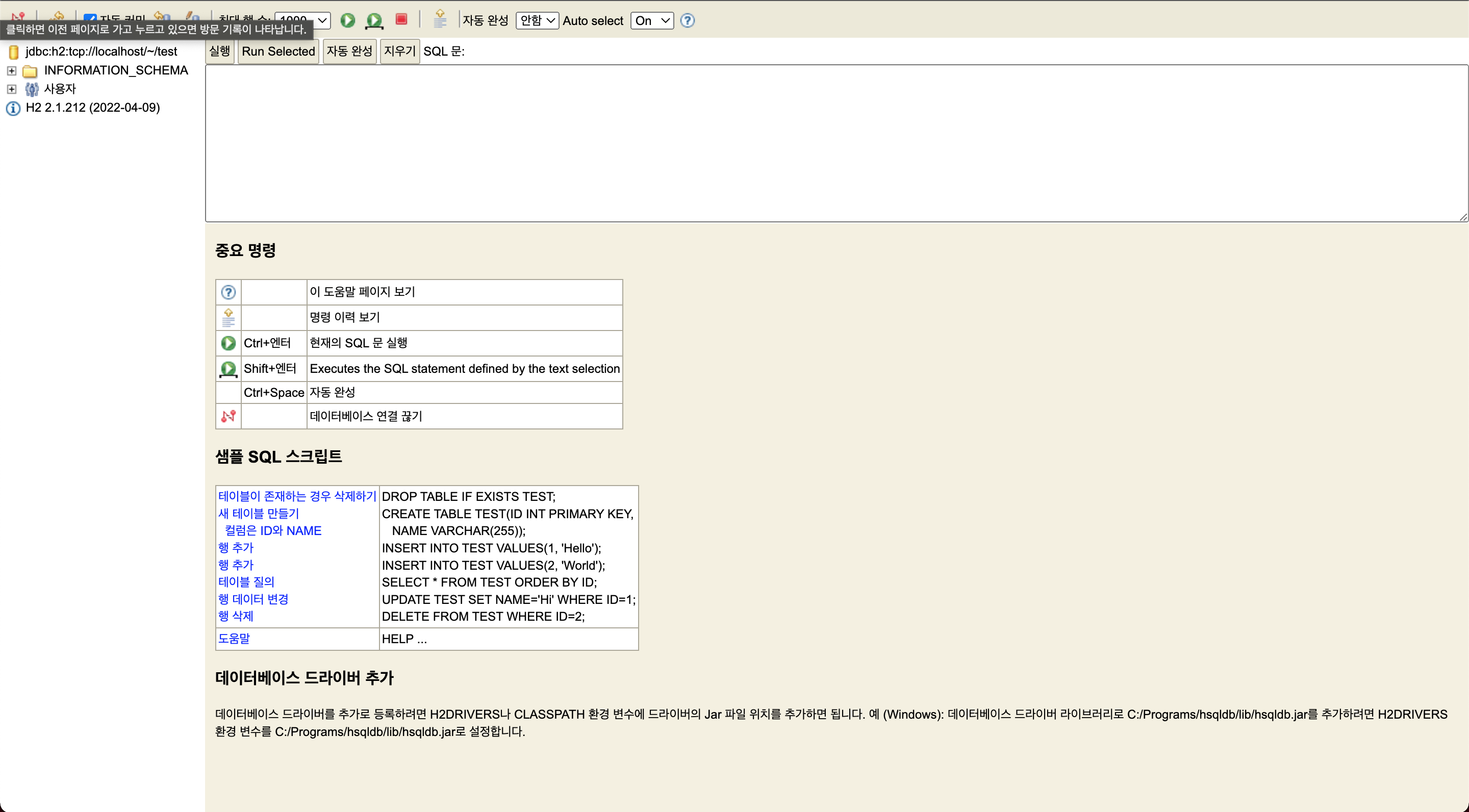Expand the 사용자 tree node

click(x=11, y=89)
